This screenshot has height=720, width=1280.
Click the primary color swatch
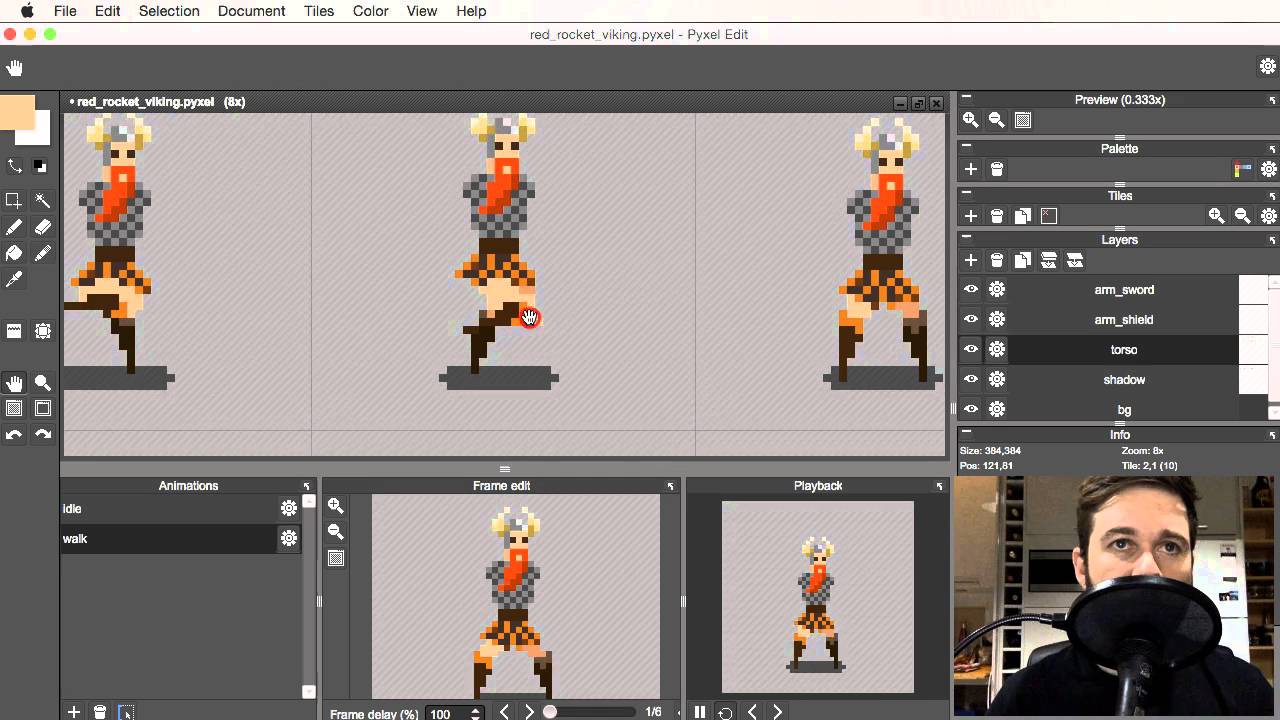17,112
